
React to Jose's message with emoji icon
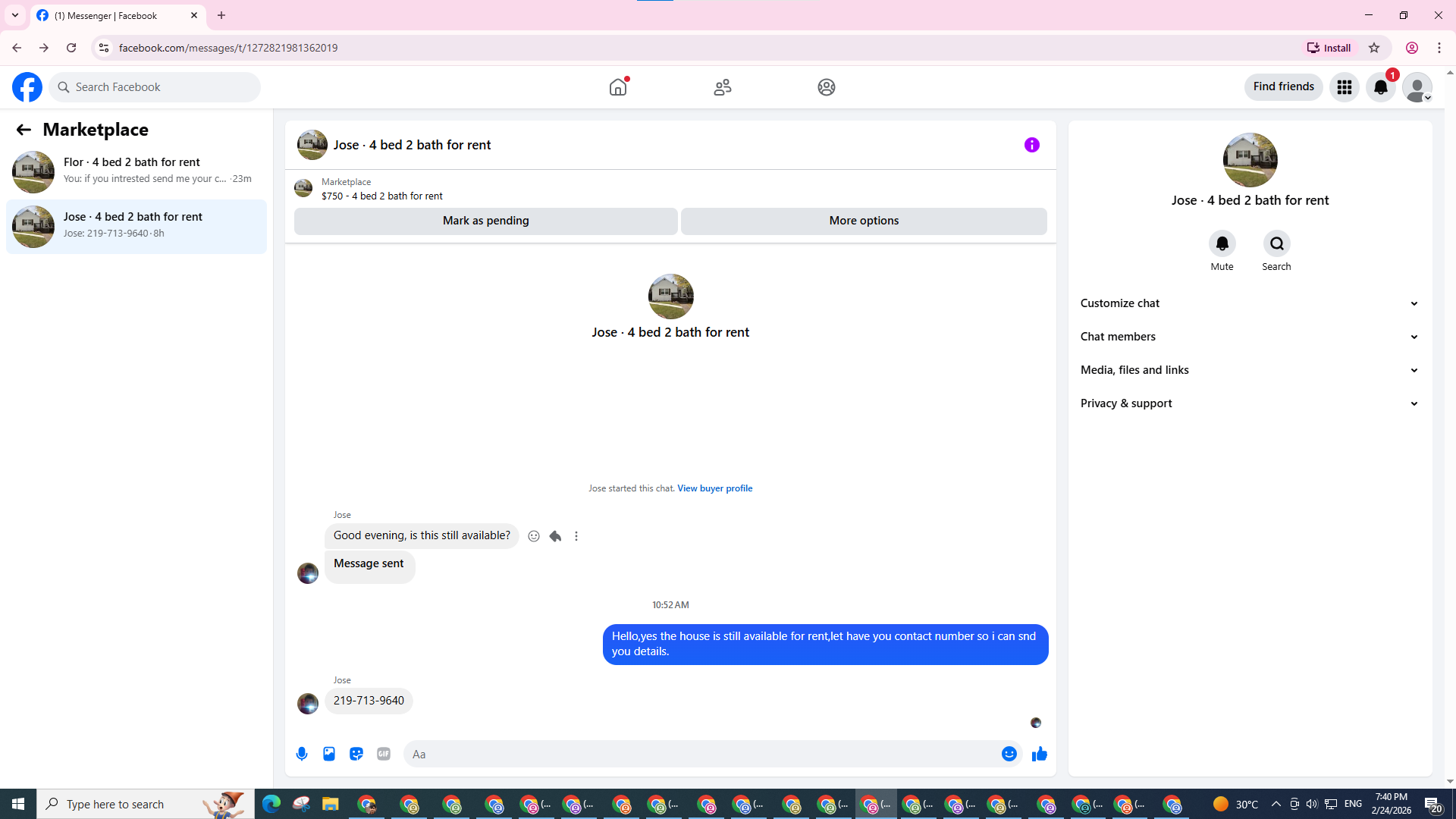click(534, 536)
